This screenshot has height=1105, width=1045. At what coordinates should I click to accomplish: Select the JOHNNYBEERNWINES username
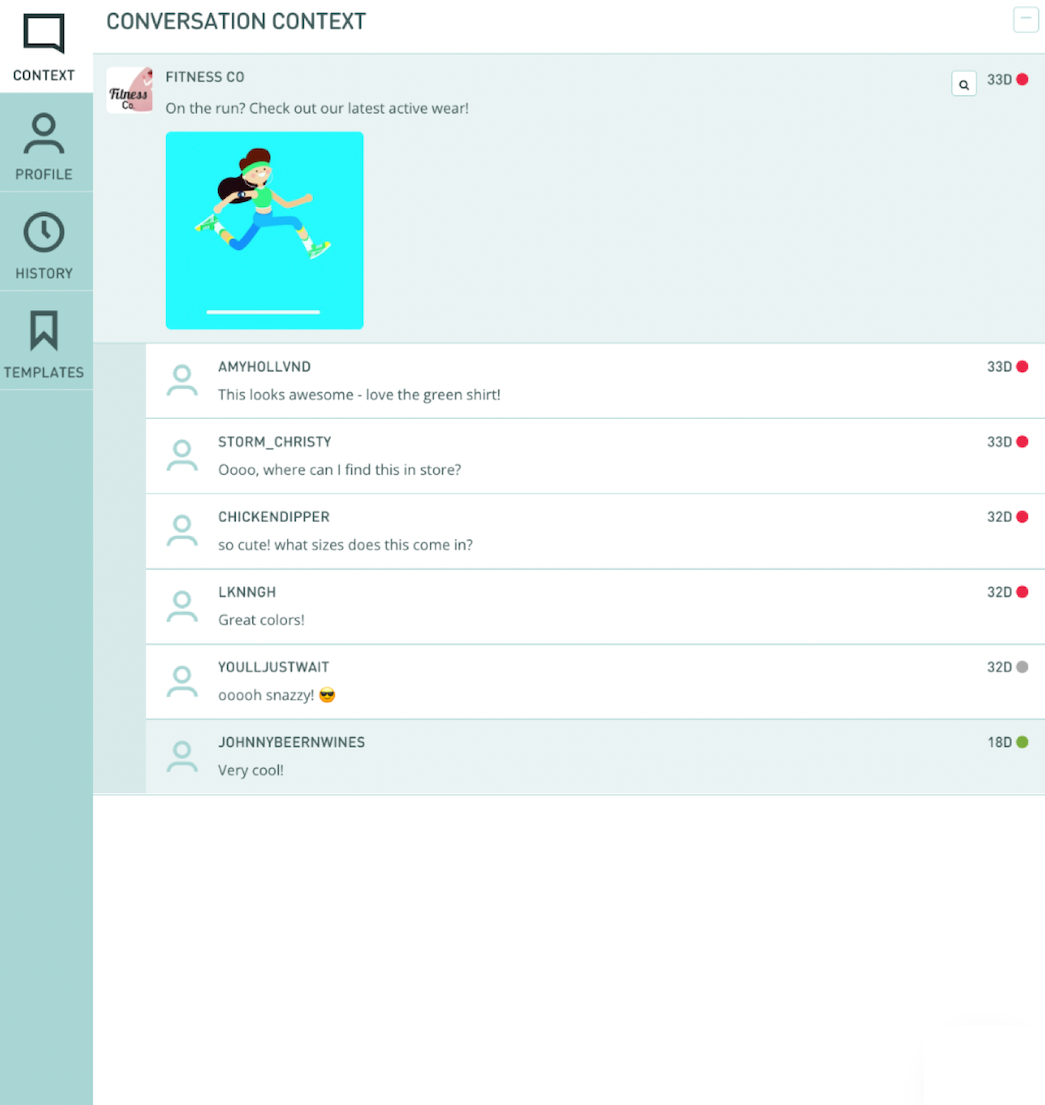(x=291, y=742)
